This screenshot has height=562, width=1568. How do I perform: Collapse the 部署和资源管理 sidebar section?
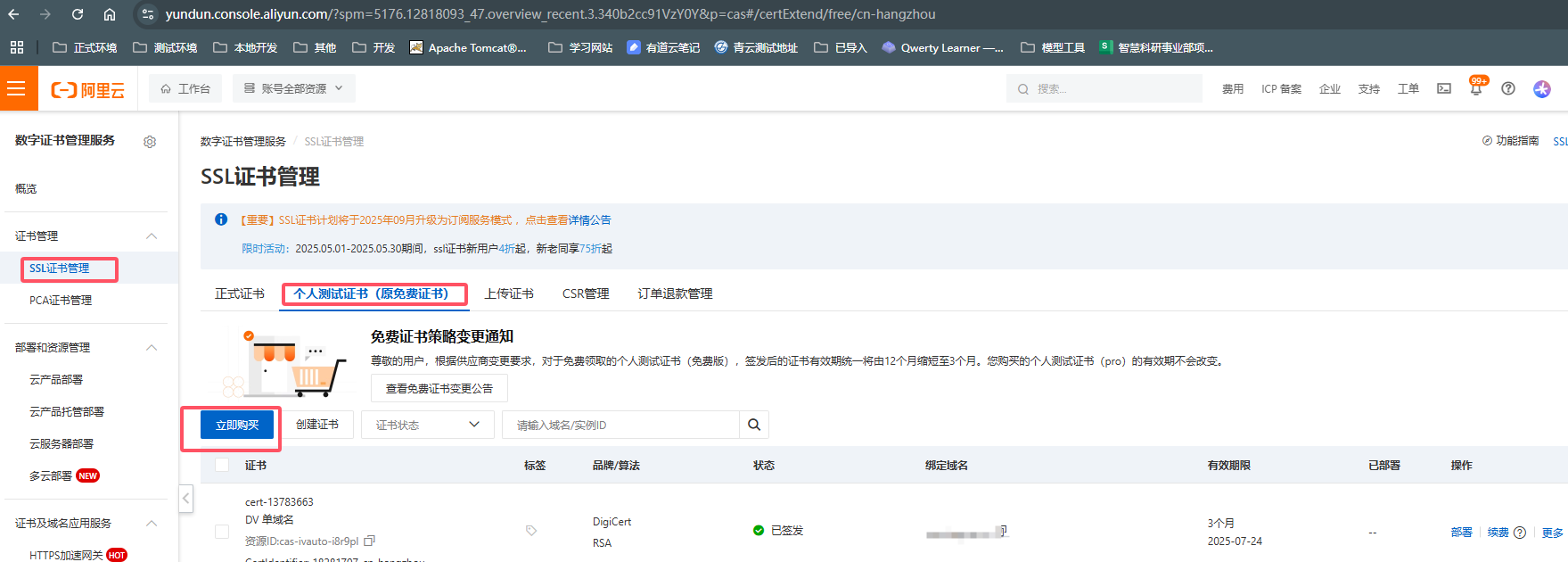pos(152,348)
